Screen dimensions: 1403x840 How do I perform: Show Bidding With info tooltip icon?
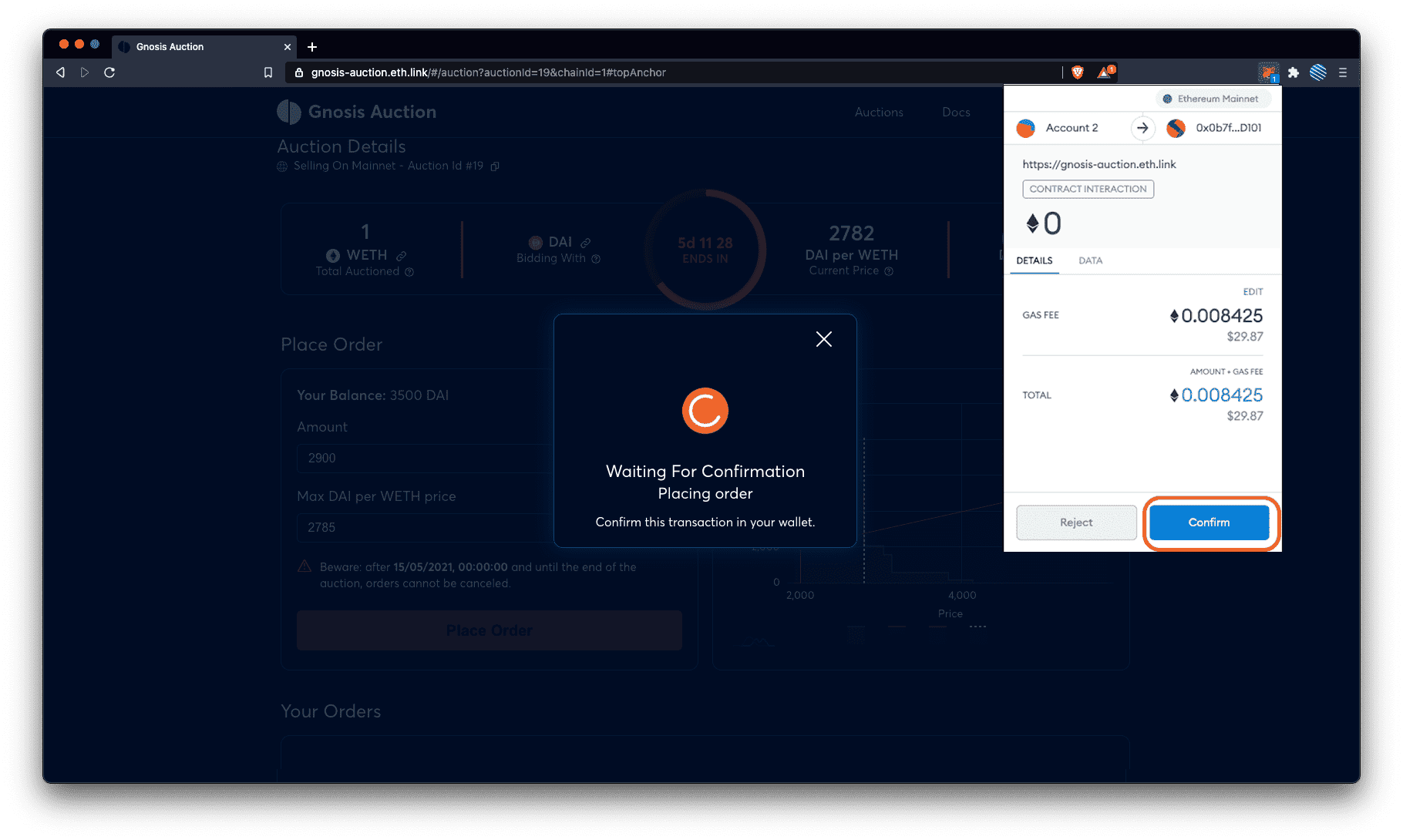[x=596, y=259]
